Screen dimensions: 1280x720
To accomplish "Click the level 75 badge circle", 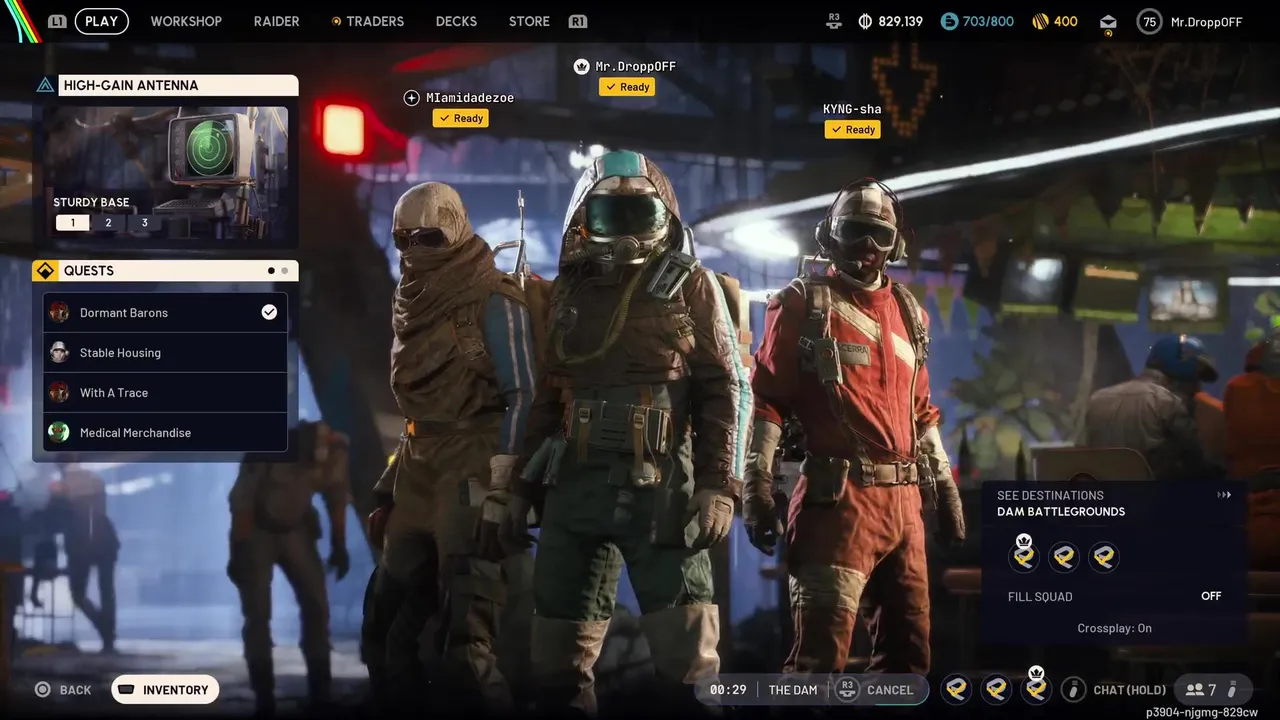I will 1150,21.
